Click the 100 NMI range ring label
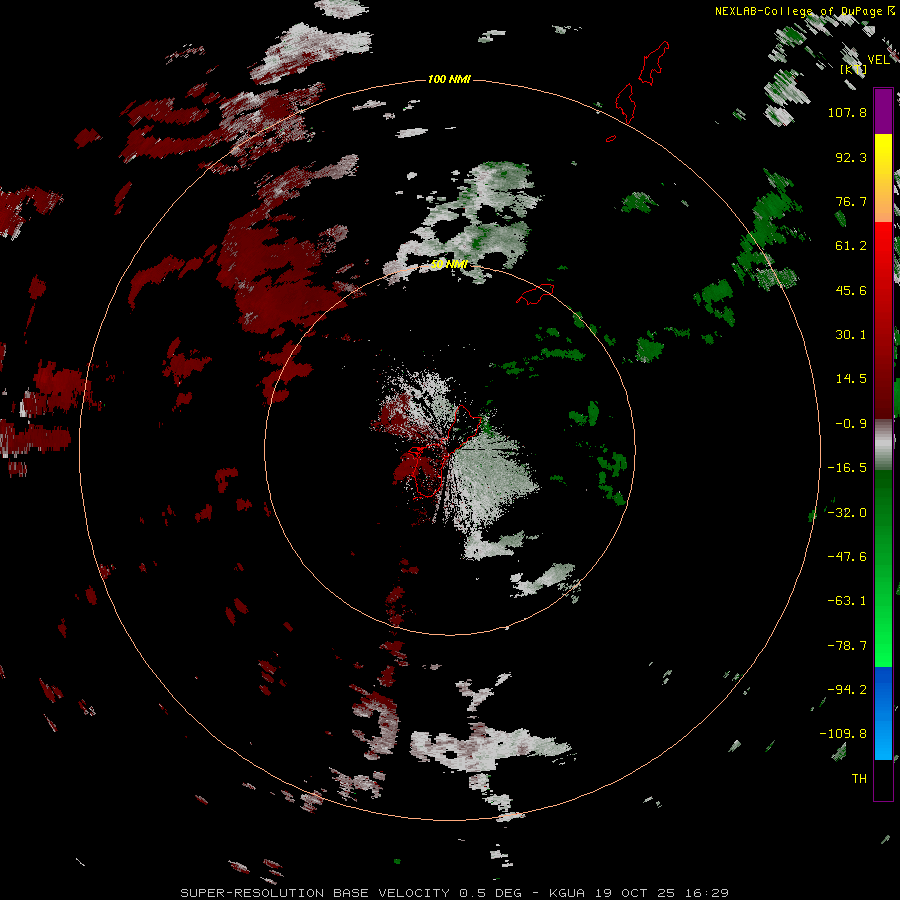Screen dimensions: 900x900 (x=449, y=79)
